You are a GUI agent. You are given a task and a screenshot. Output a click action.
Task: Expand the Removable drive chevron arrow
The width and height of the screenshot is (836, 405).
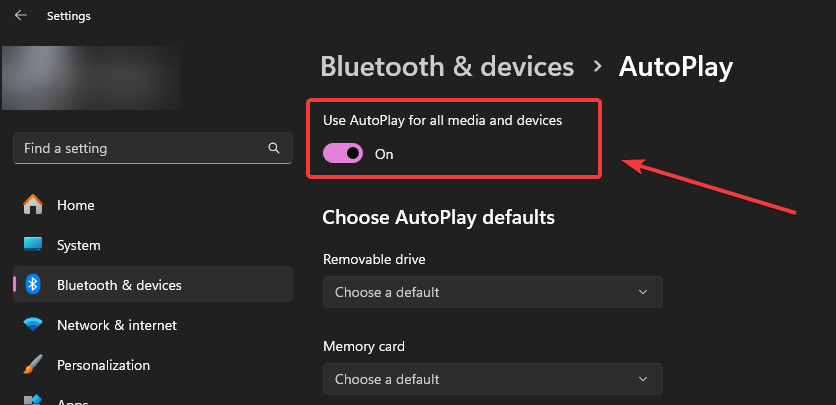tap(643, 292)
